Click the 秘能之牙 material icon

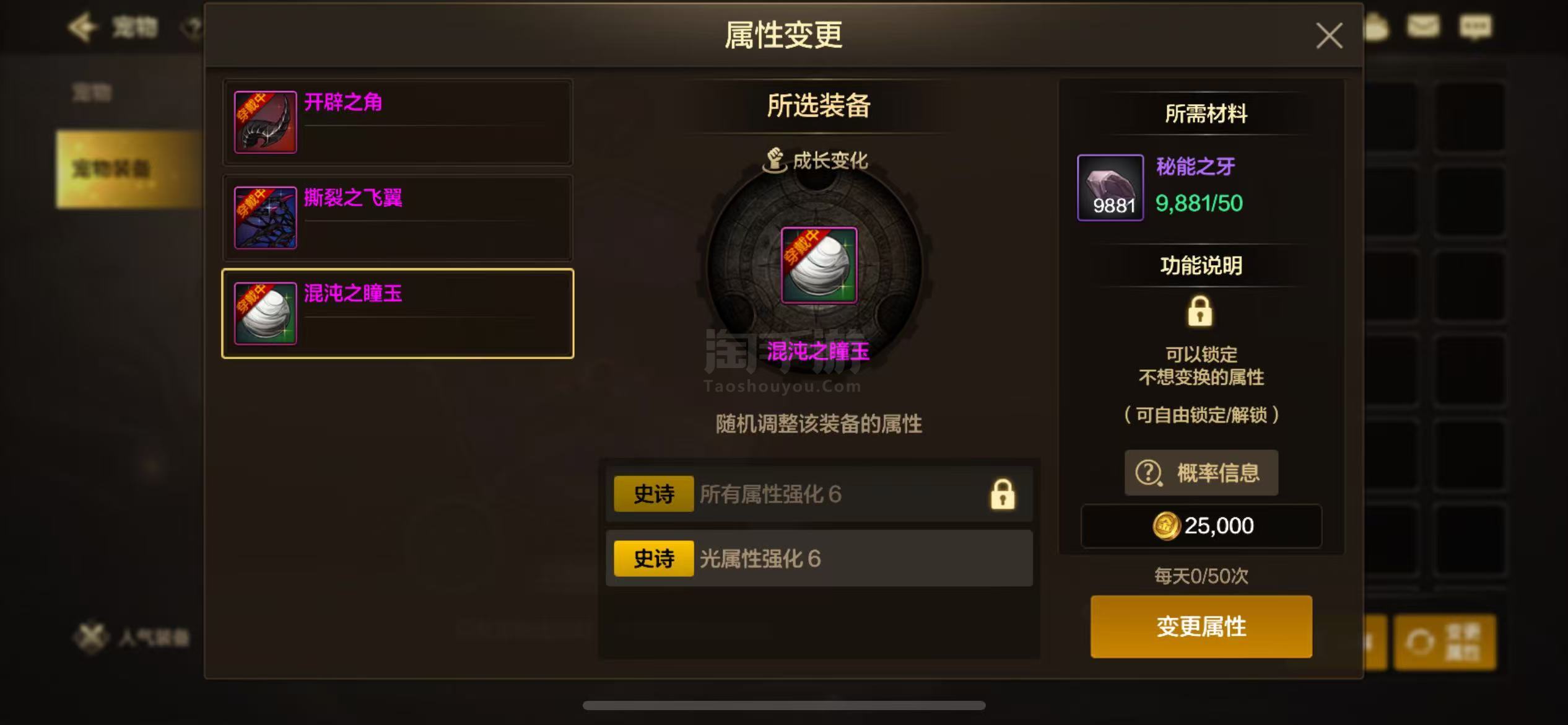click(1110, 187)
